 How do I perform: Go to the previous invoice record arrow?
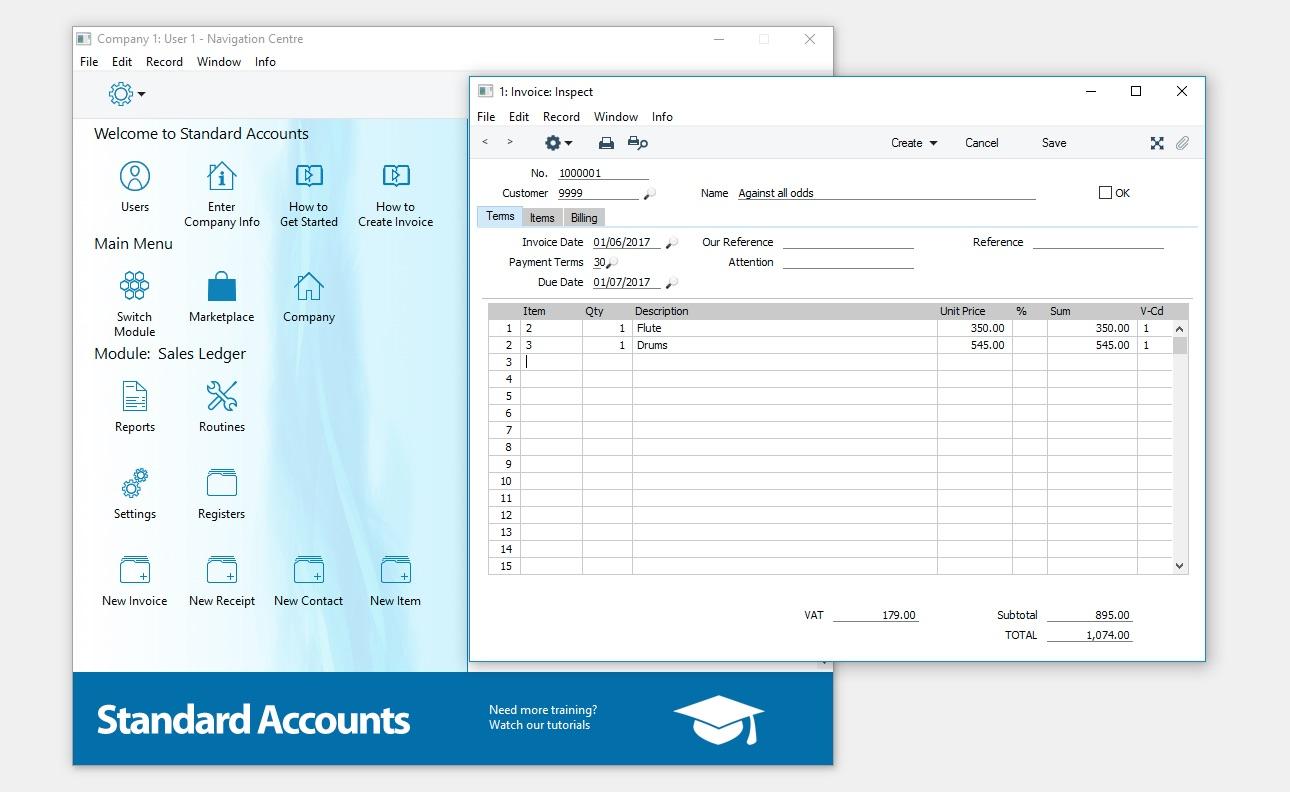pyautogui.click(x=485, y=142)
